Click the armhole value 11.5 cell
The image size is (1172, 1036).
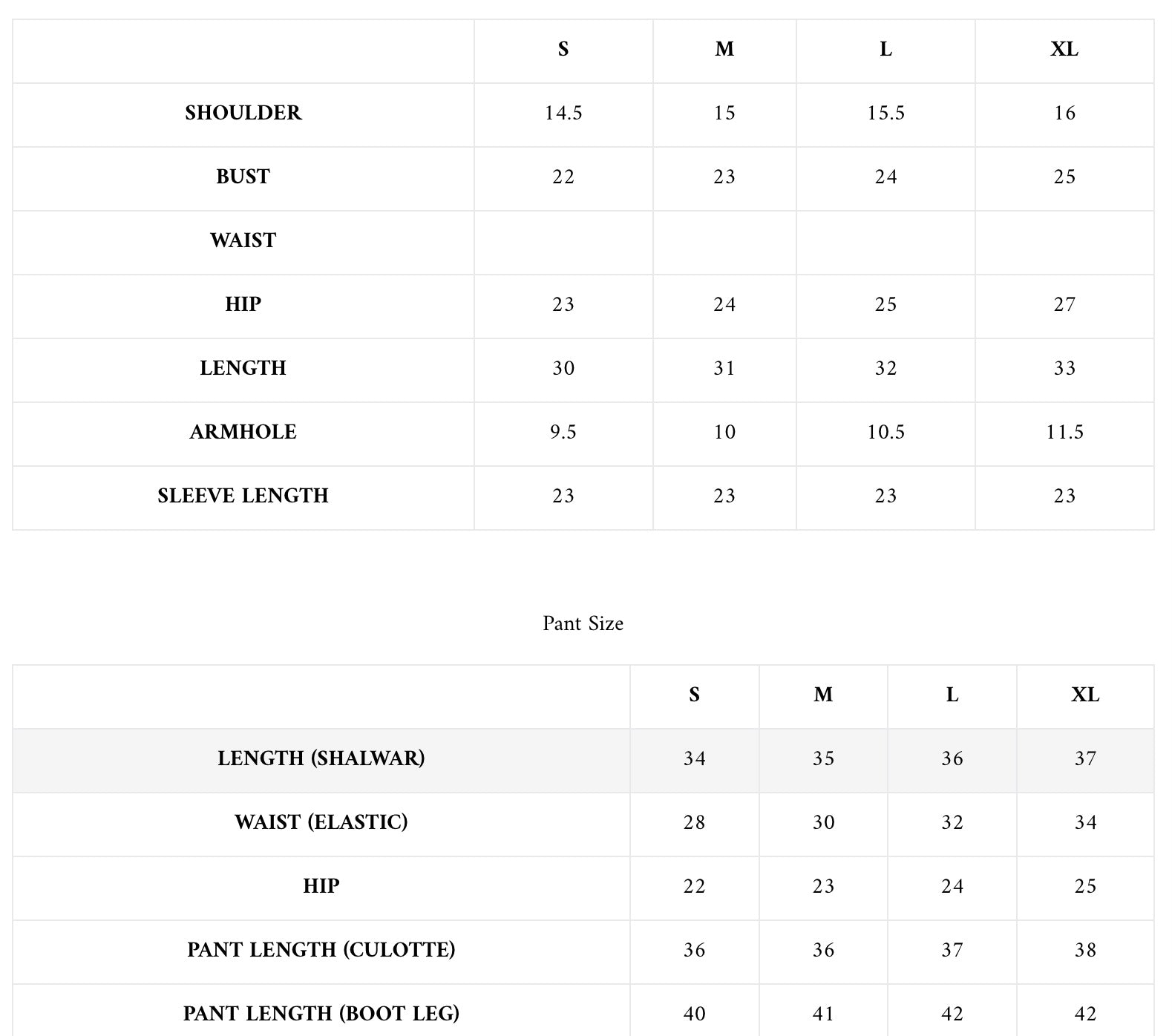(1064, 432)
